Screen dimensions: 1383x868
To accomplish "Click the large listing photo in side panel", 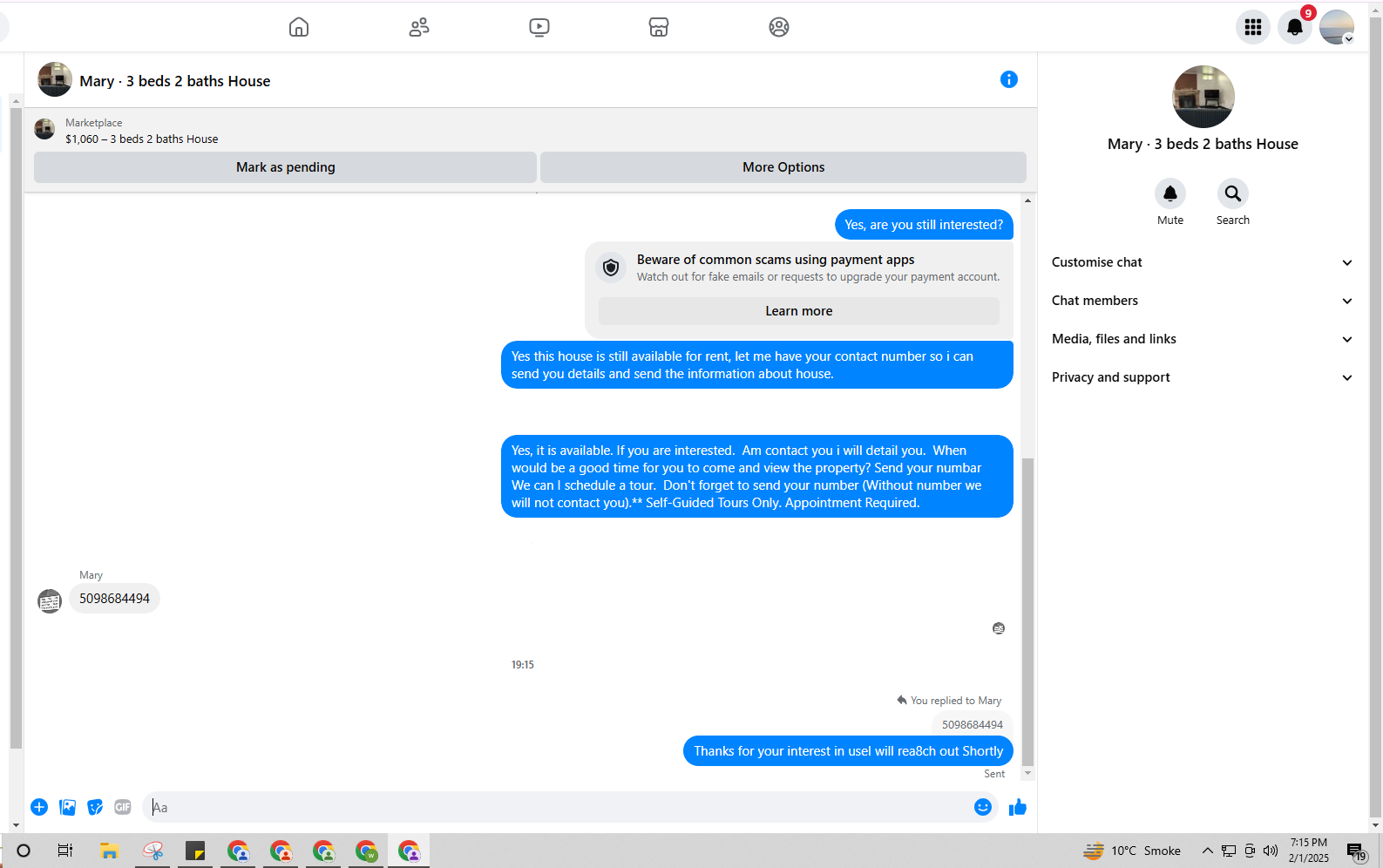I will (1203, 97).
